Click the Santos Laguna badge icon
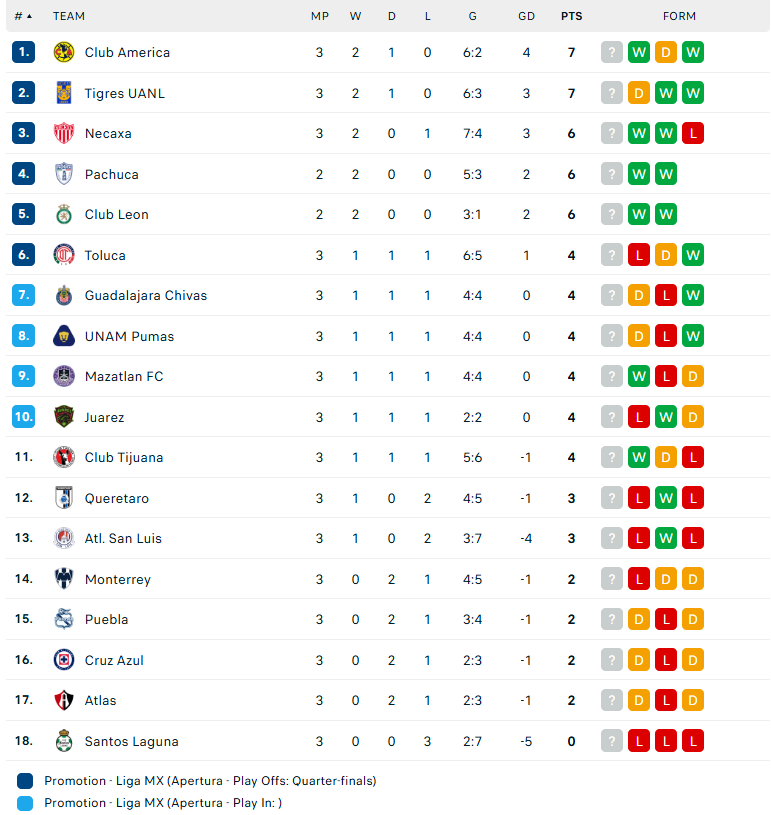 click(64, 741)
